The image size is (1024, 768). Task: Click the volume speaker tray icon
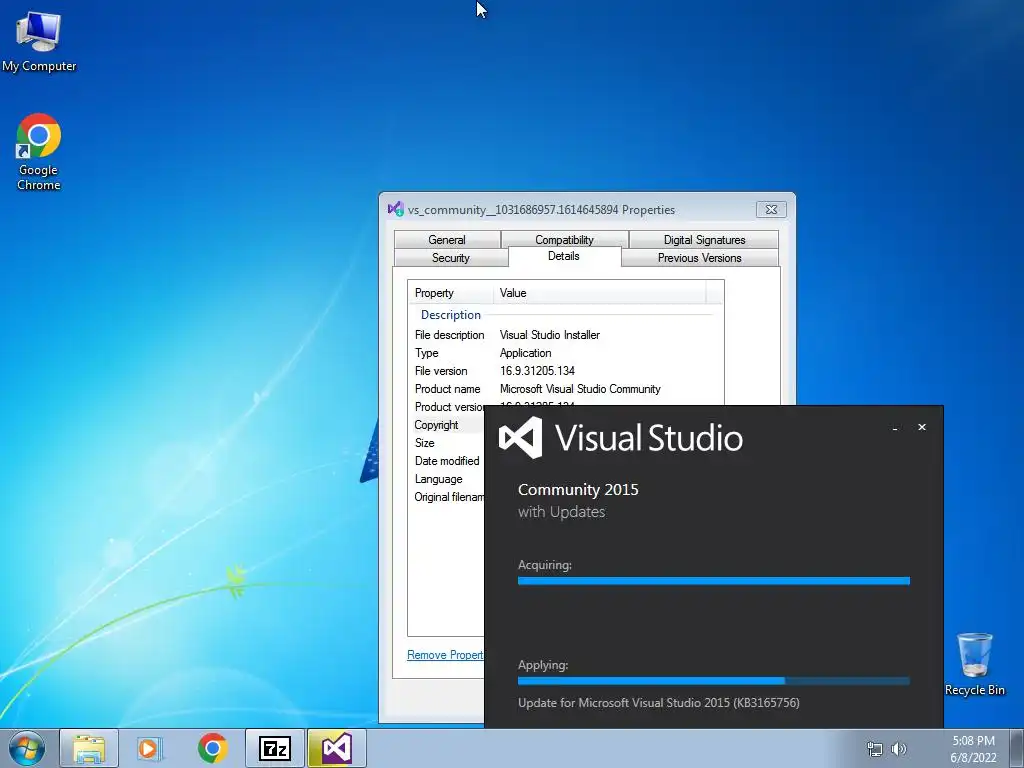(x=899, y=749)
